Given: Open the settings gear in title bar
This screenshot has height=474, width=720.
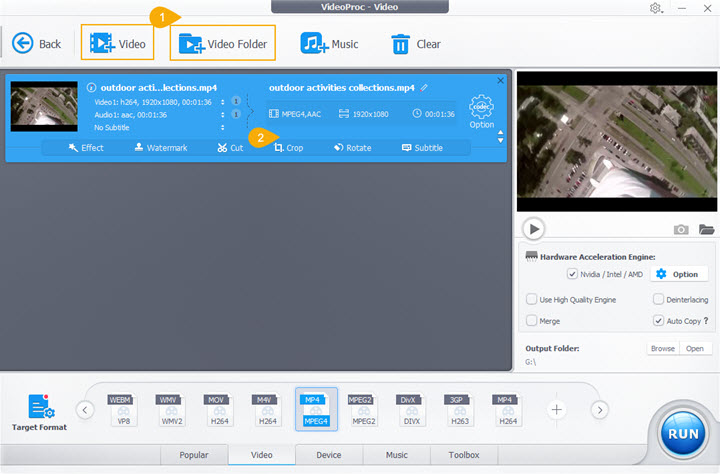Looking at the screenshot, I should (655, 8).
